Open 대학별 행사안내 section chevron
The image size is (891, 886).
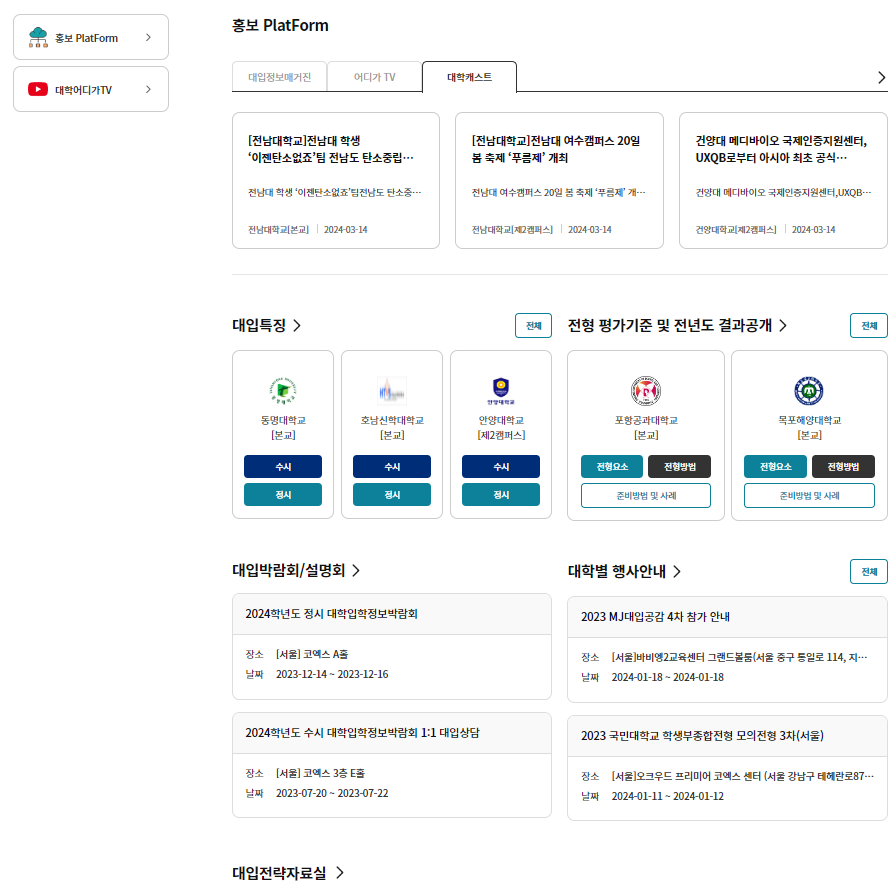tap(677, 571)
